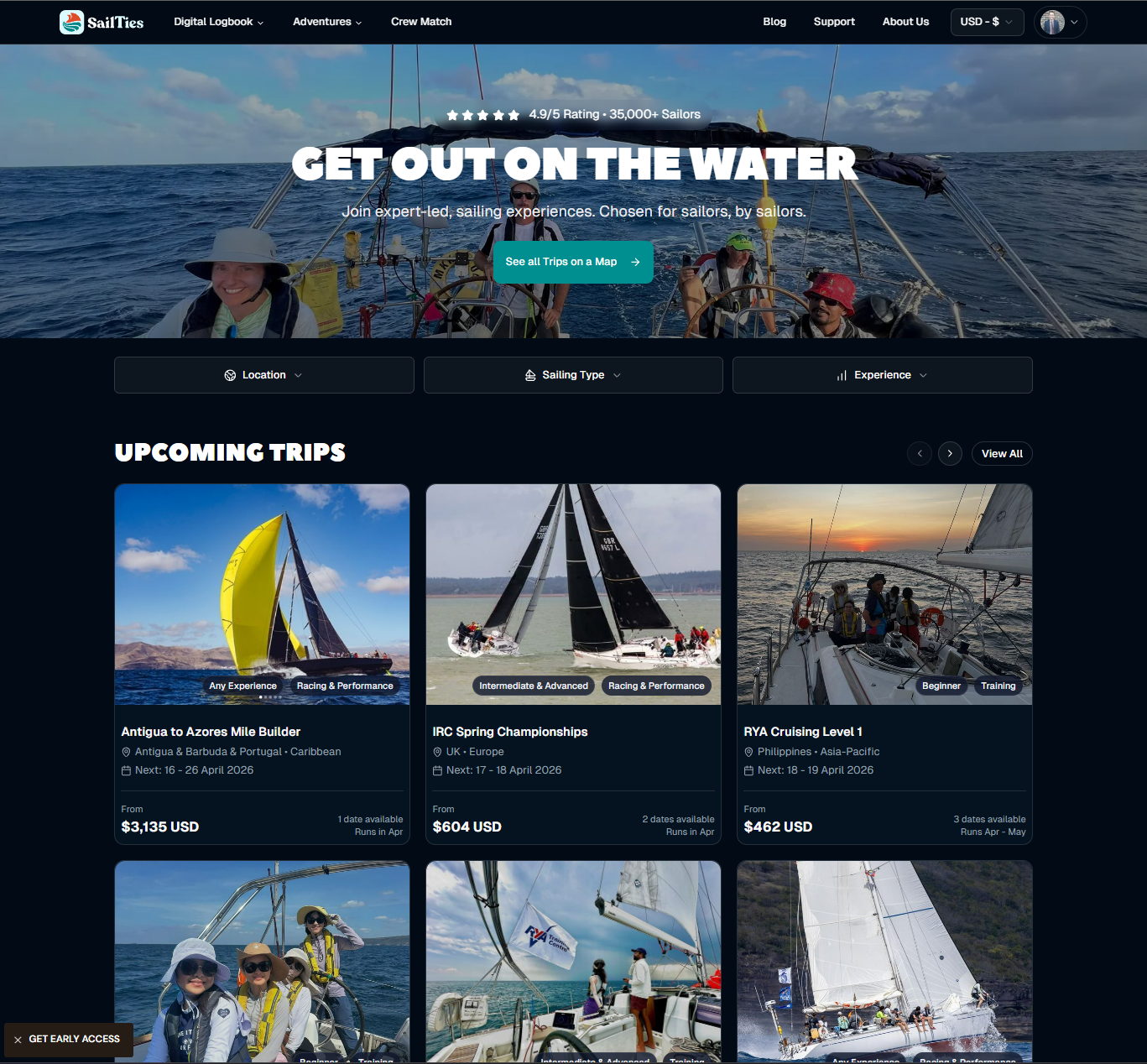Viewport: 1147px width, 1064px height.
Task: Dismiss the Get Early Access banner
Action: tap(18, 1040)
